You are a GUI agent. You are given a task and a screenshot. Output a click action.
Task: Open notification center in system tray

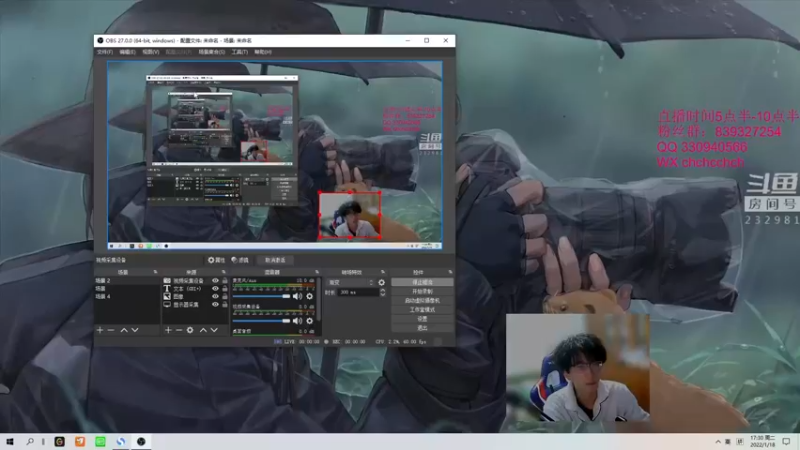click(786, 441)
